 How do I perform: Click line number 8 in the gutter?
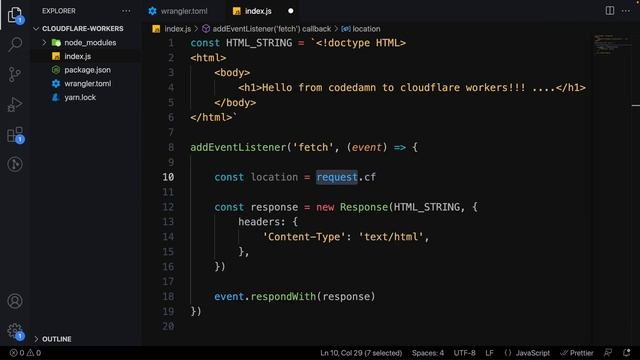pyautogui.click(x=171, y=147)
